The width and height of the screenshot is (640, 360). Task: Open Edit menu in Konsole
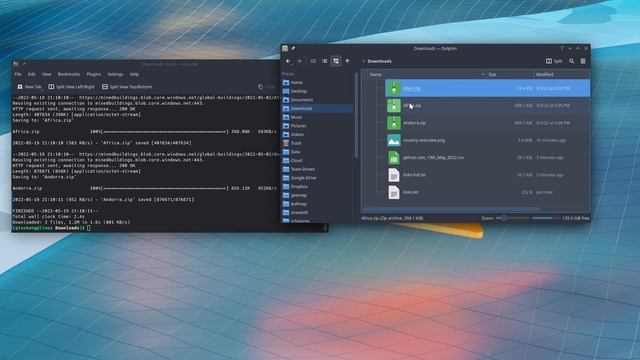[x=31, y=74]
